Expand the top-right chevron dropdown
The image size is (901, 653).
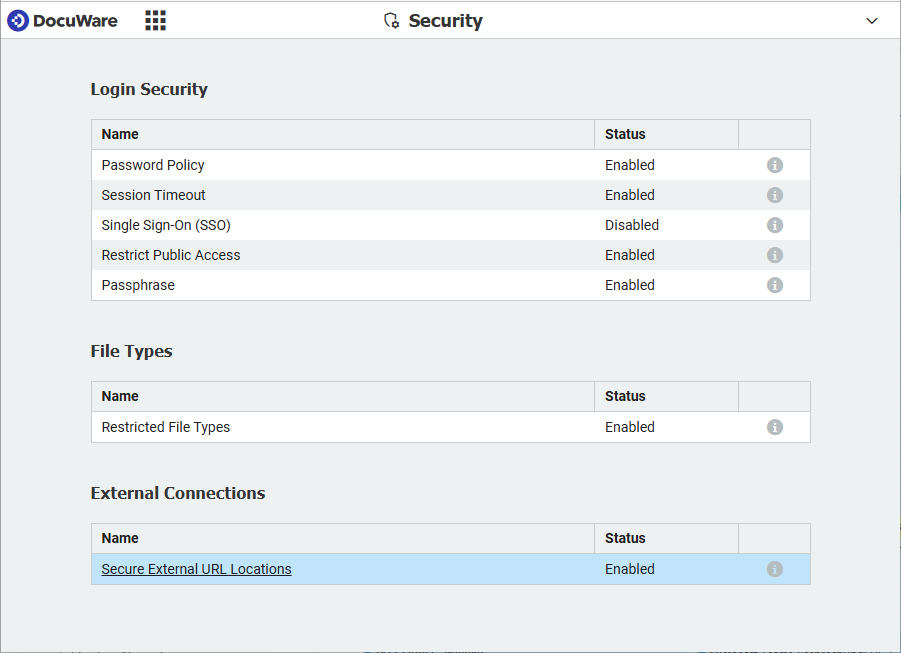(x=872, y=21)
